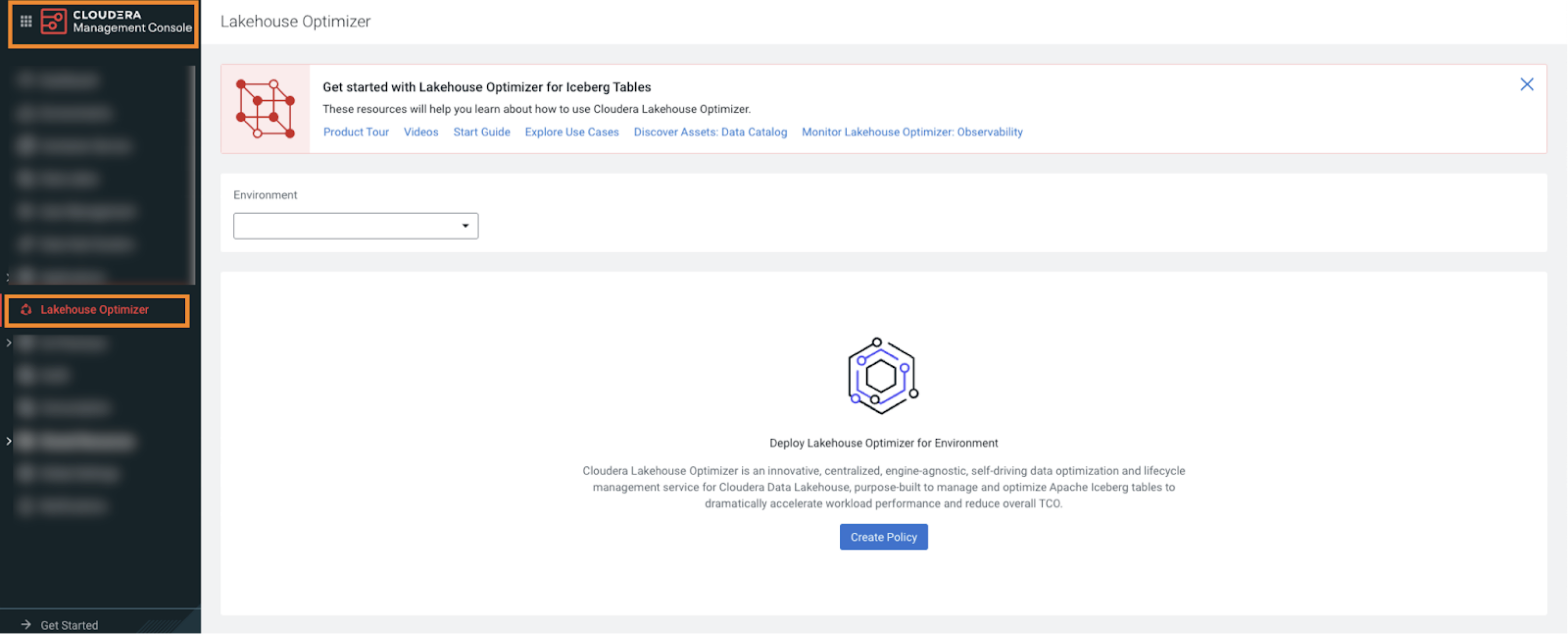Viewport: 1568px width, 634px height.
Task: Select the red Iceberg cube icon in banner
Action: pyautogui.click(x=266, y=108)
